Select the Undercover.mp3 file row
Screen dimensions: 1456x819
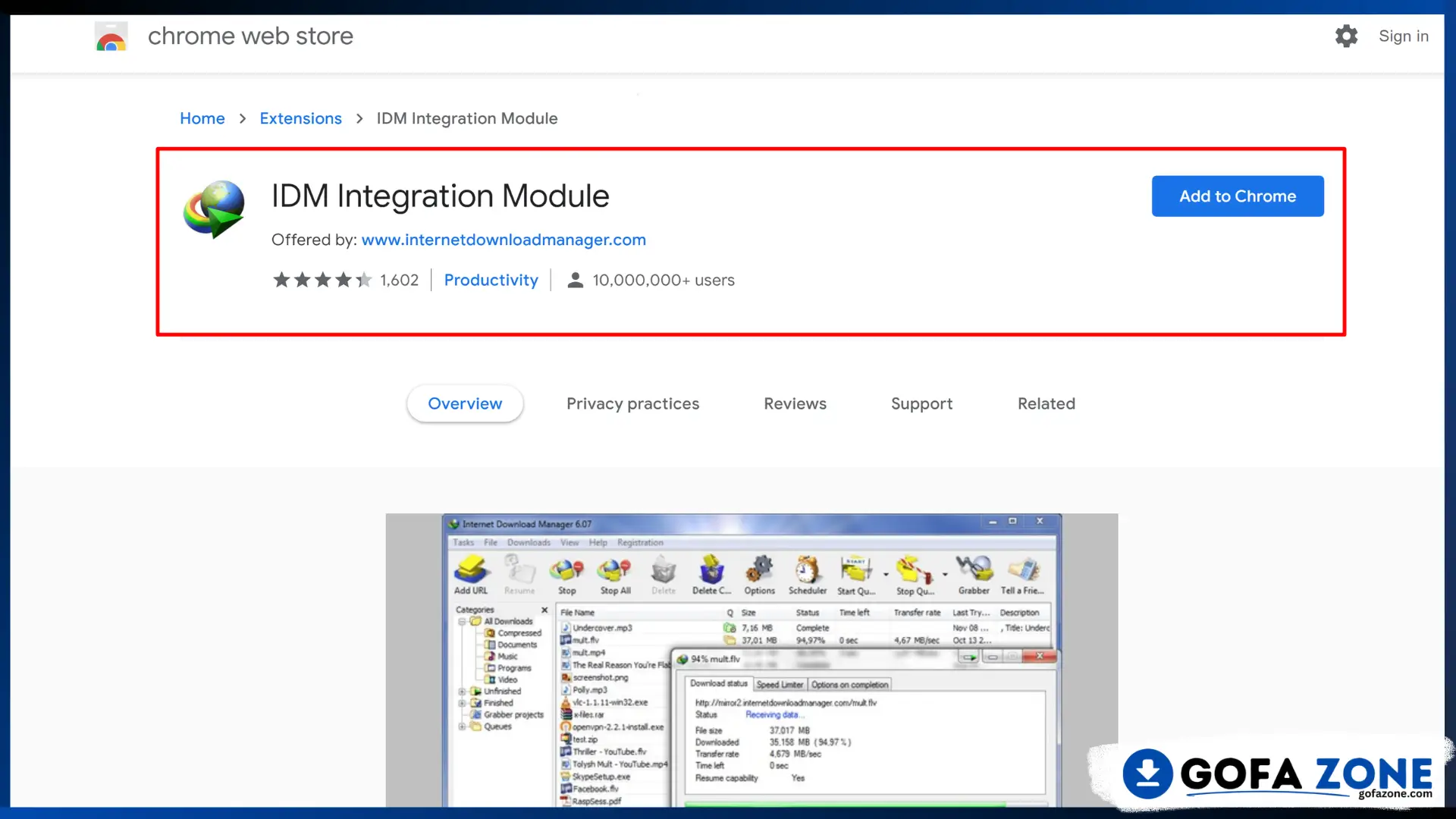point(804,628)
